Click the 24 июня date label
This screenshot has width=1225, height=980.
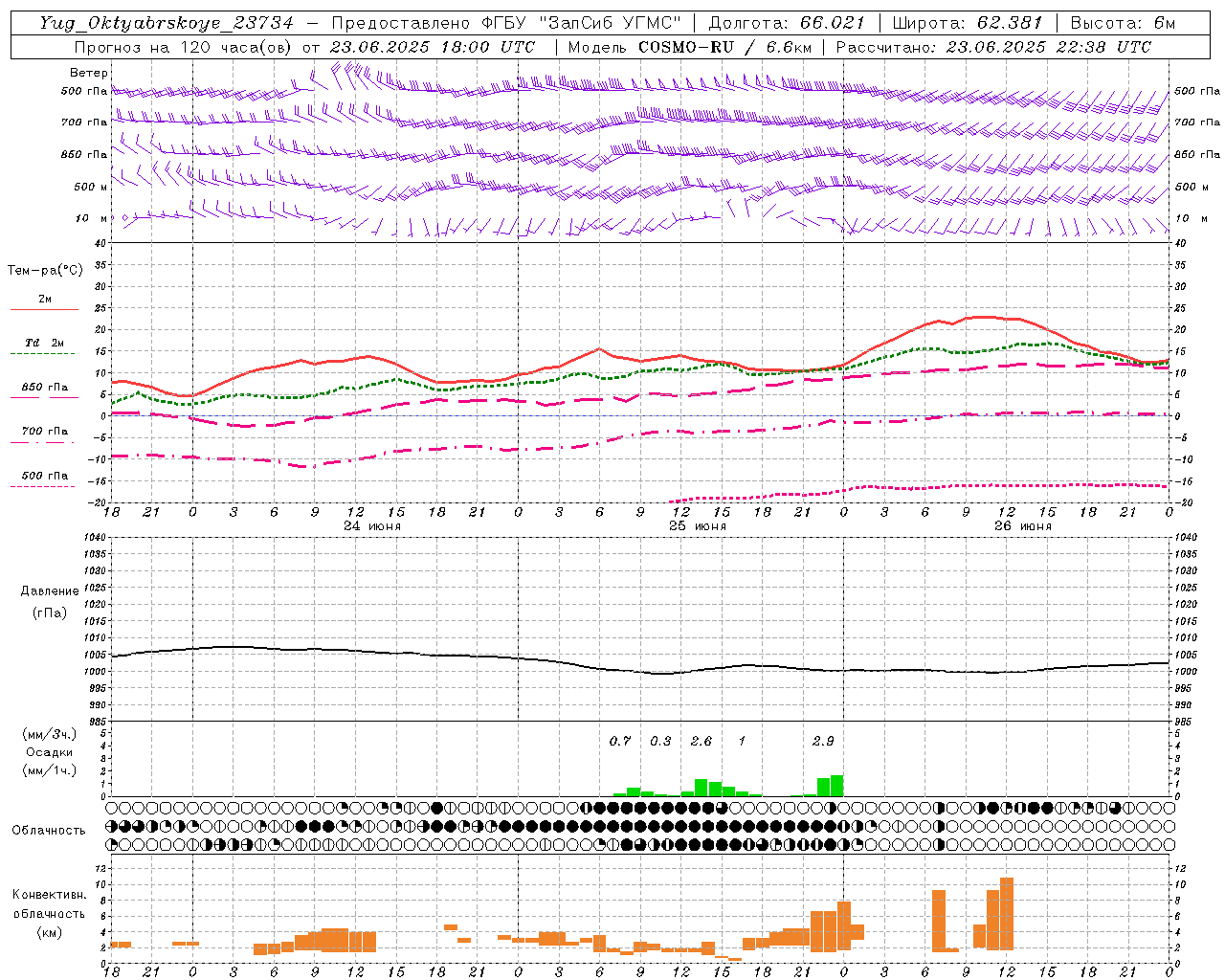click(x=373, y=526)
